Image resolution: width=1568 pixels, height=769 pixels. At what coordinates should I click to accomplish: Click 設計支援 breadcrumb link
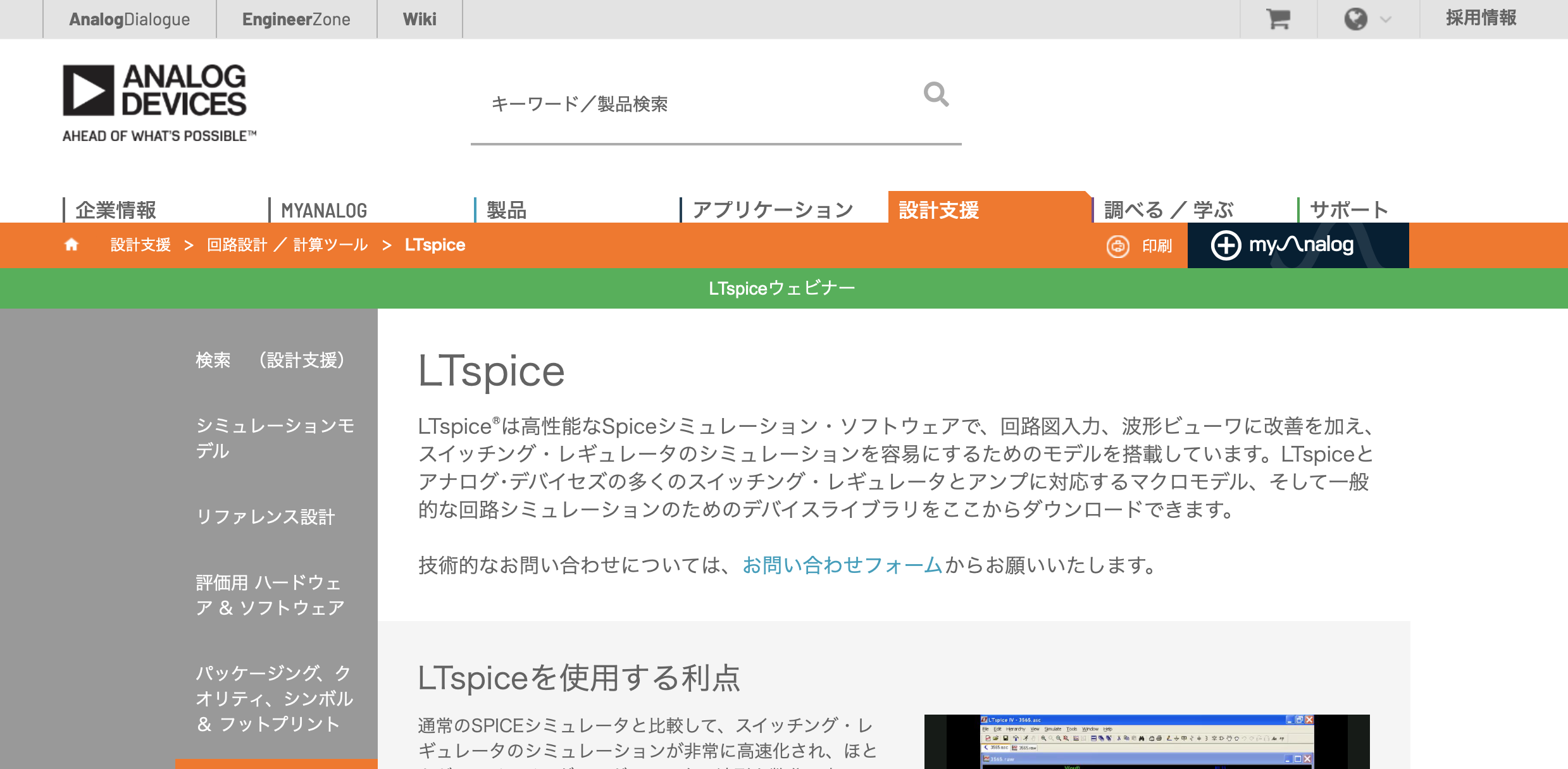point(140,245)
